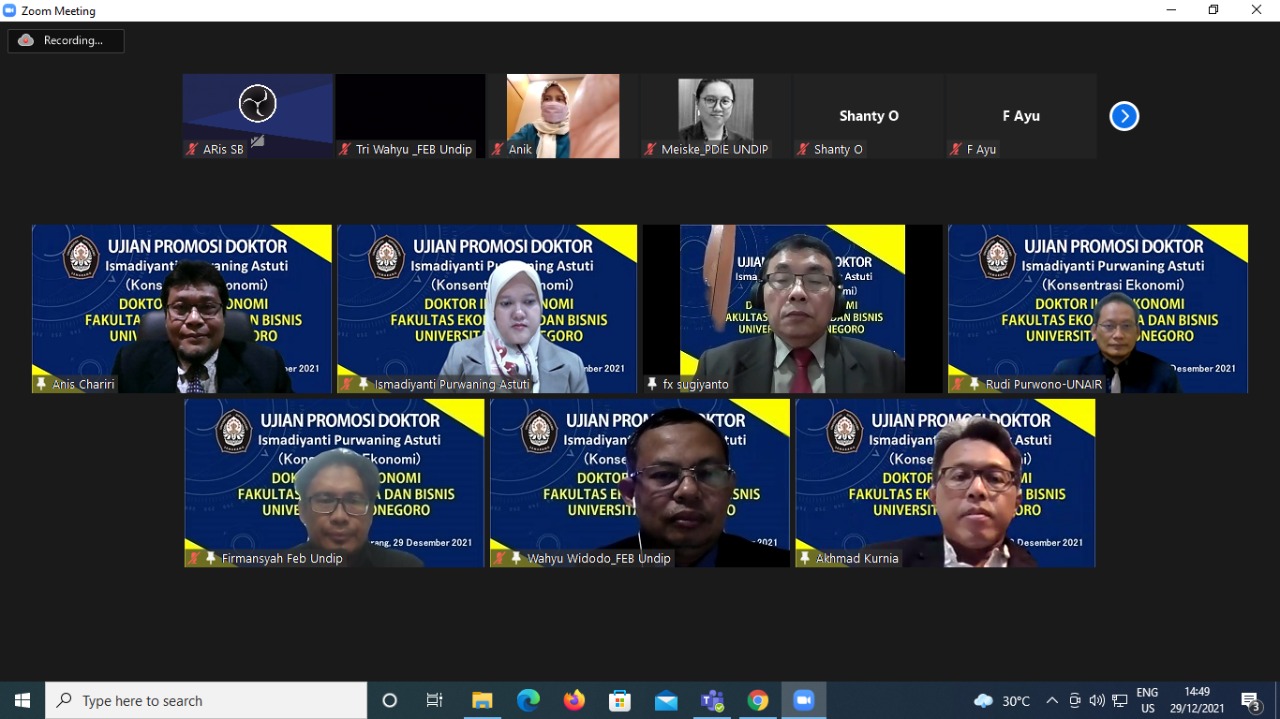This screenshot has height=719, width=1280.
Task: Open Zoom from the taskbar
Action: pos(804,700)
